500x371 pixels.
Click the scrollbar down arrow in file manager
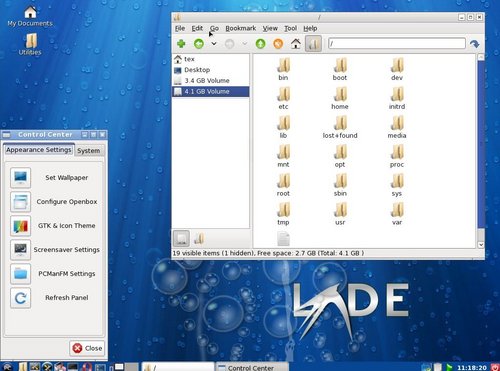481,244
